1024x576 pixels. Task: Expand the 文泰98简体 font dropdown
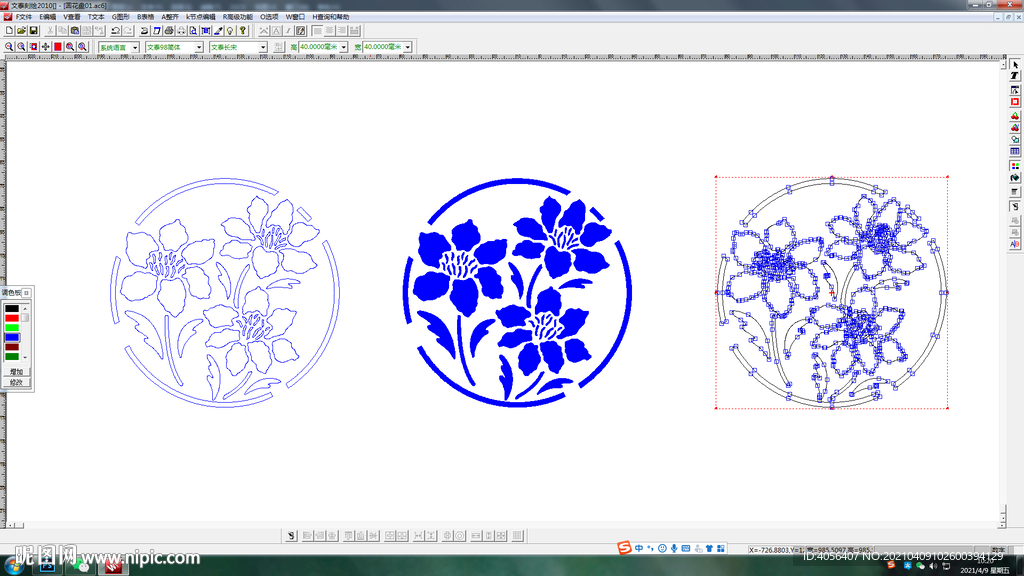pos(199,47)
